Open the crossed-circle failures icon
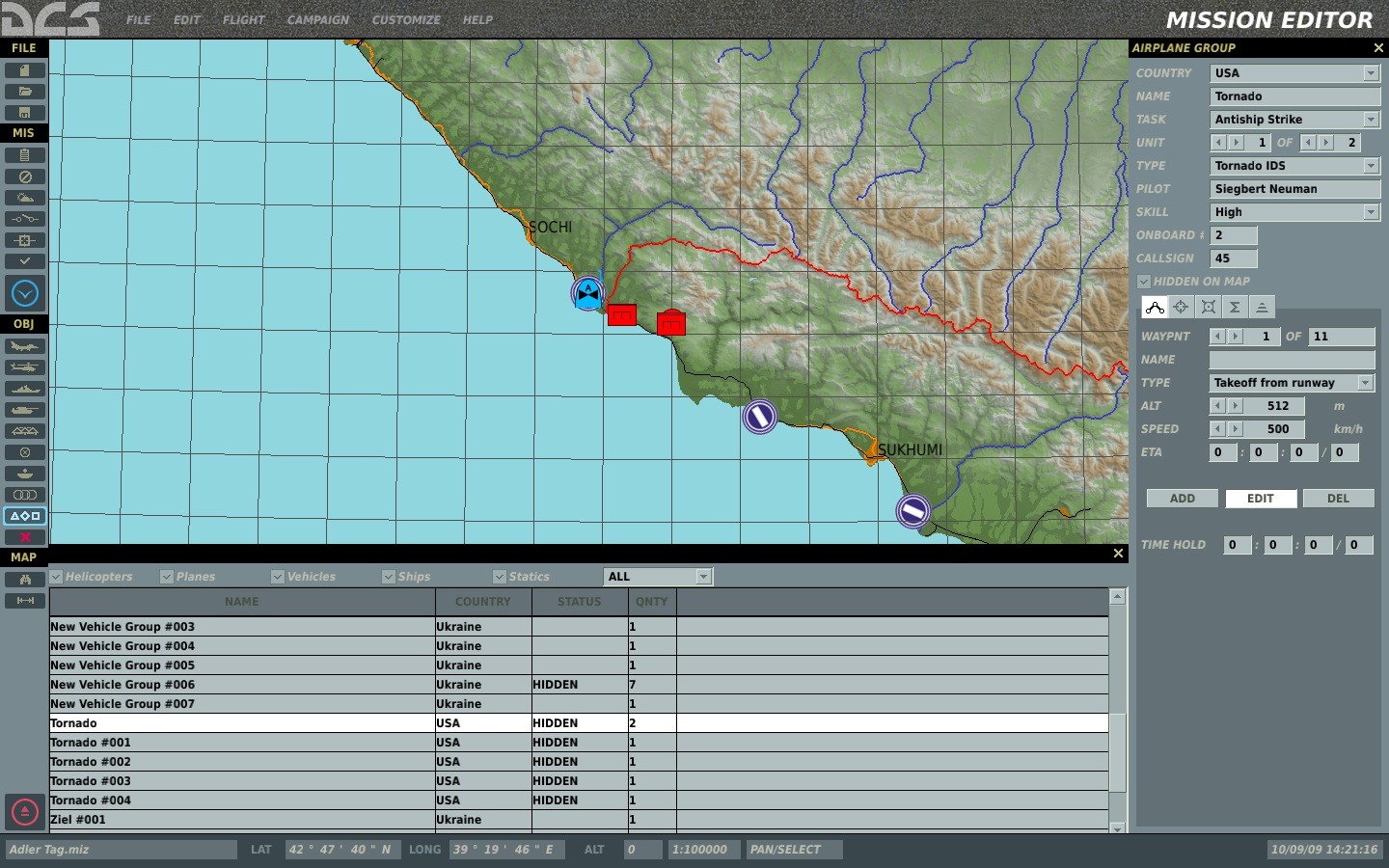 25,176
